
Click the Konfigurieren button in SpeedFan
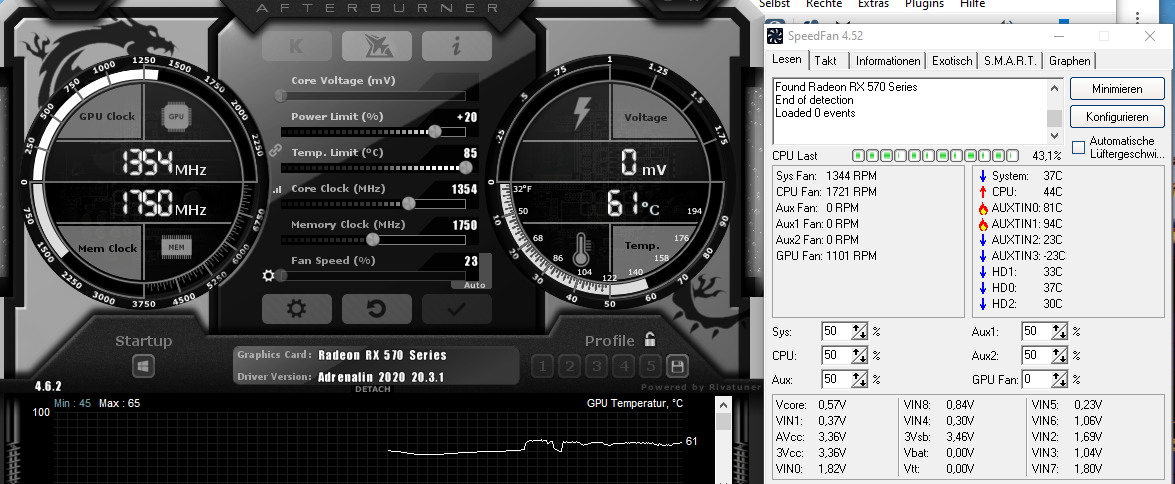(1117, 117)
